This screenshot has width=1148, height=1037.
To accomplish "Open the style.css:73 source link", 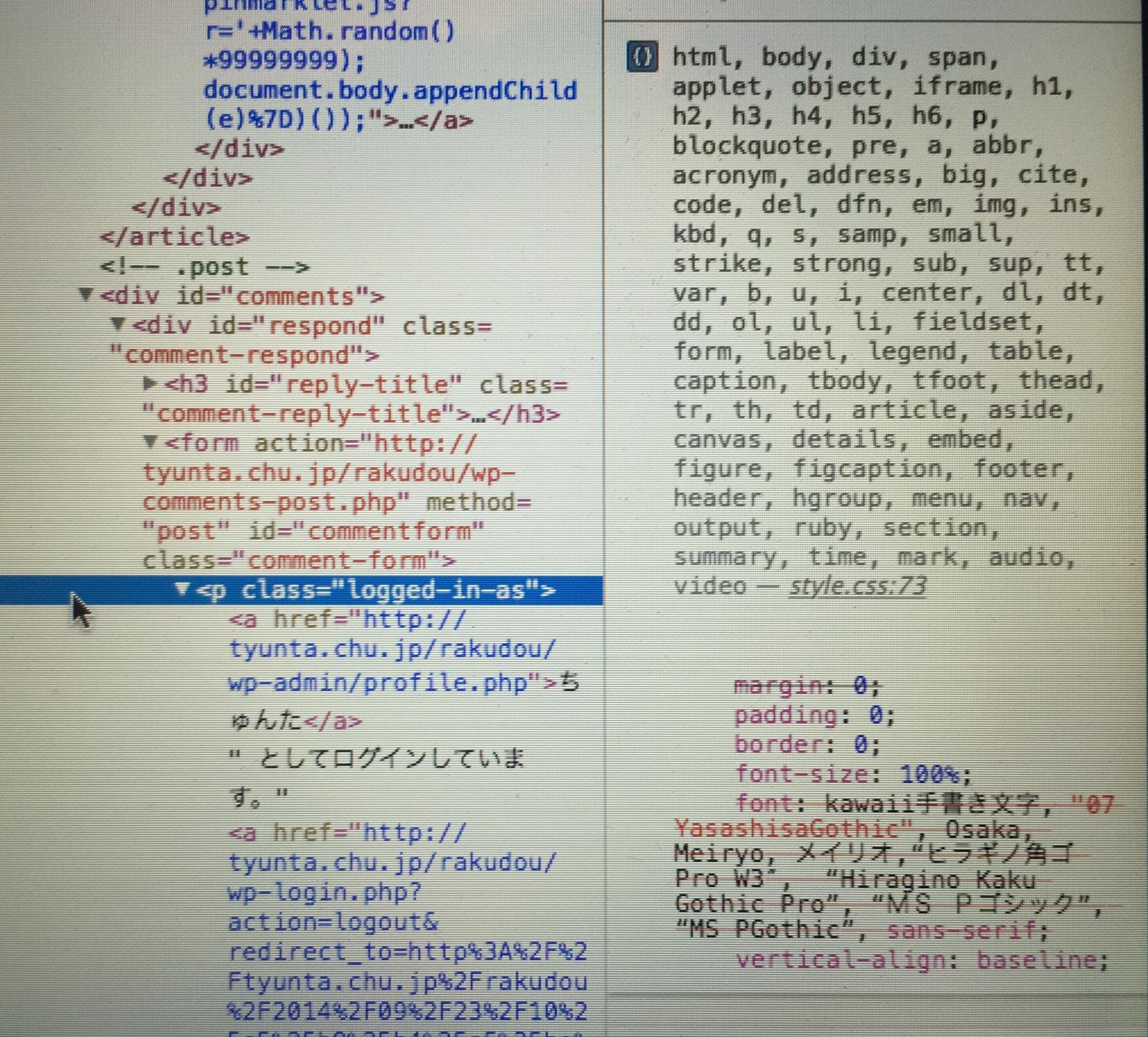I will [857, 586].
